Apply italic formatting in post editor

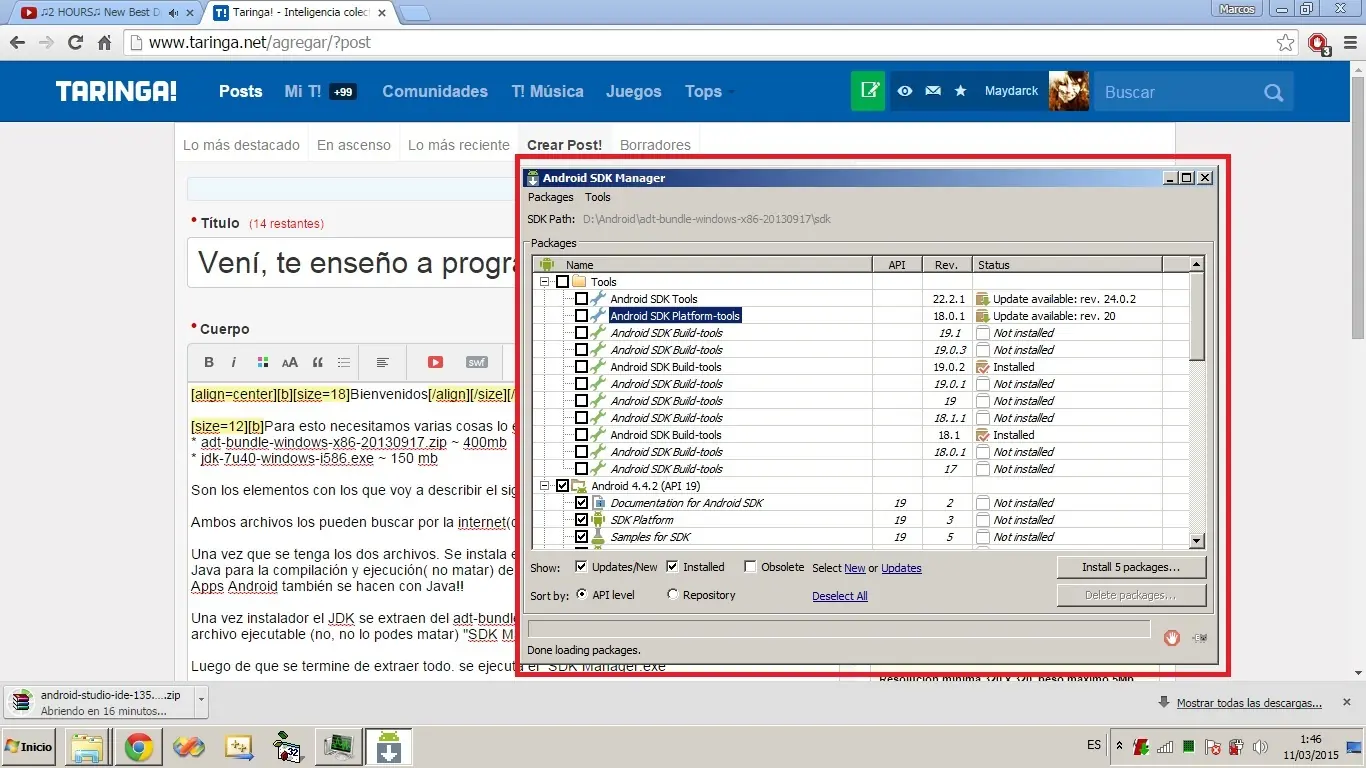pyautogui.click(x=234, y=362)
